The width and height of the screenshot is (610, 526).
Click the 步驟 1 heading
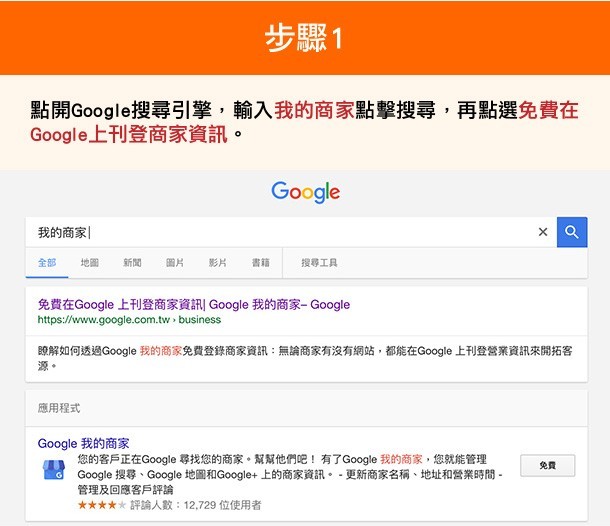tap(303, 38)
